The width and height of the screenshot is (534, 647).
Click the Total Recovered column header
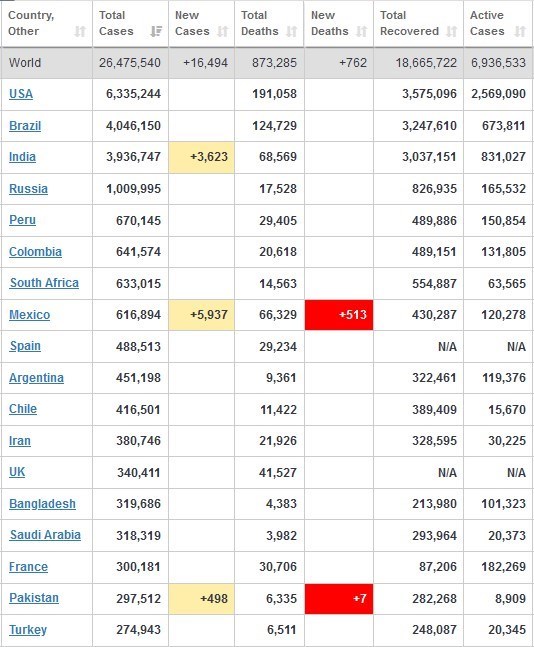418,24
